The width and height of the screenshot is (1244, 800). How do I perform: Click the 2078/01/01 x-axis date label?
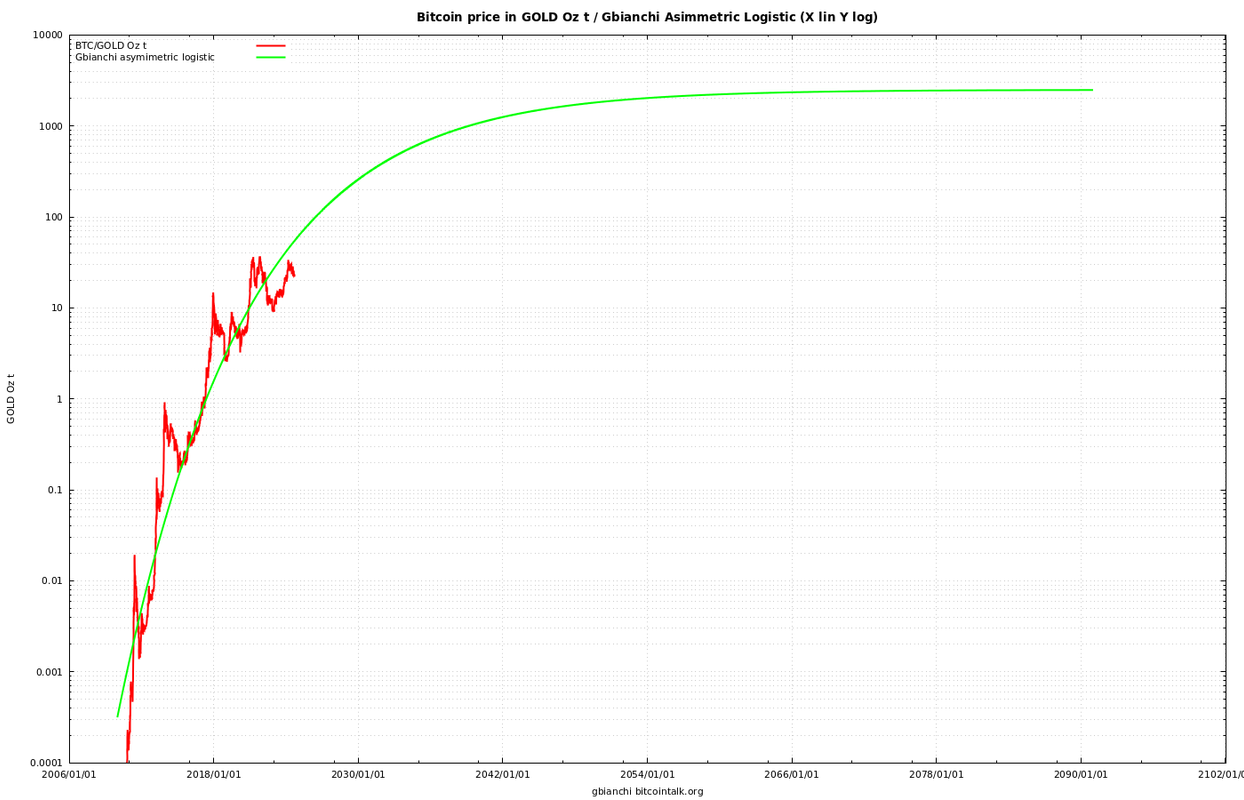[x=936, y=775]
